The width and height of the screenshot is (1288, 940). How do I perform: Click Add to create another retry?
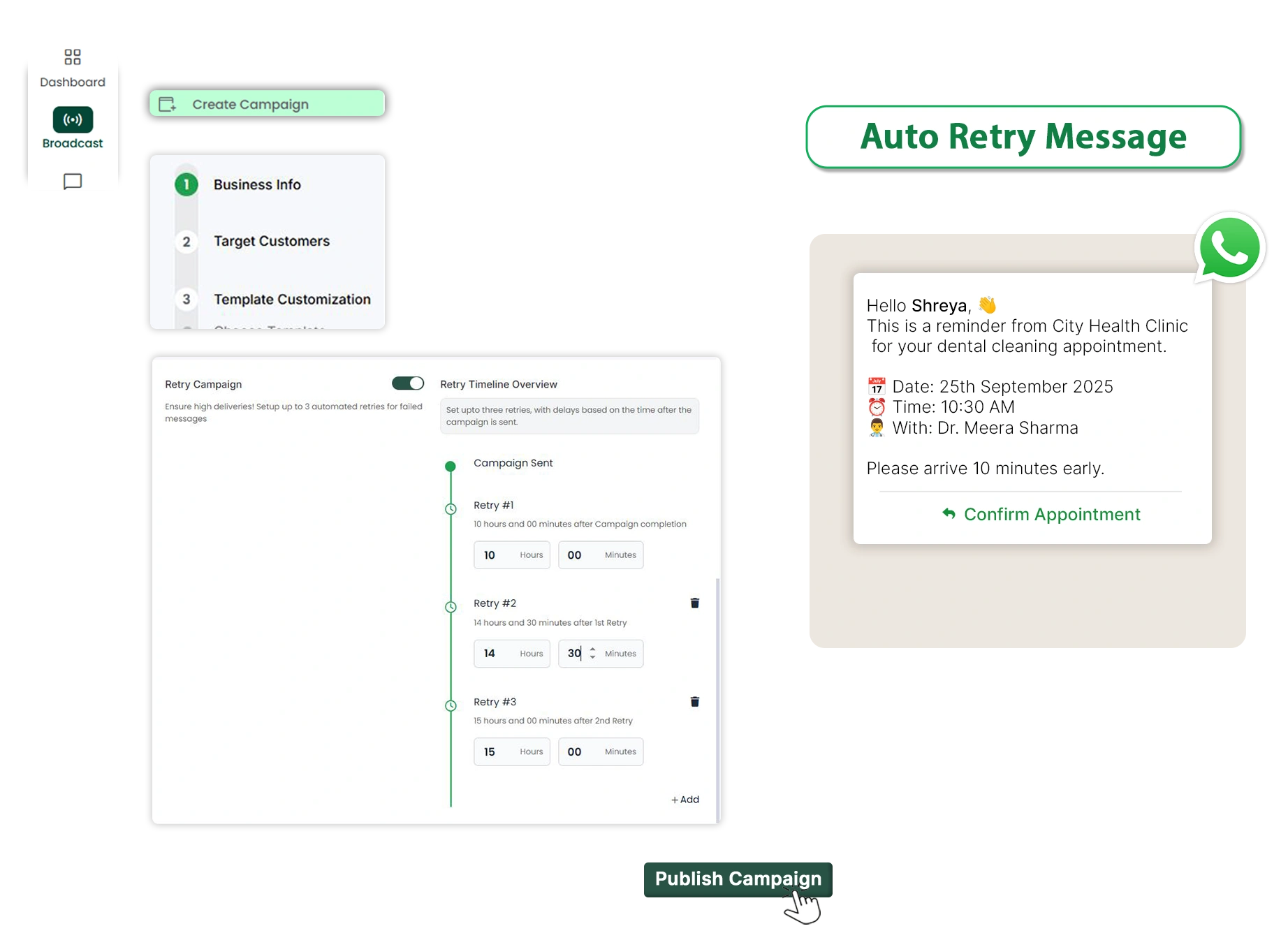(x=685, y=799)
